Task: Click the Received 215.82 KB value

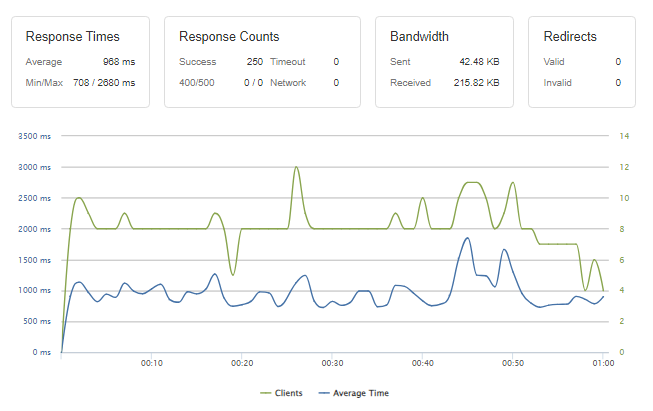Action: [477, 82]
